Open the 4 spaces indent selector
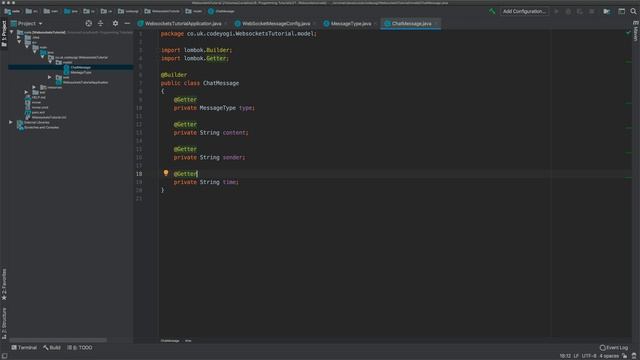The height and width of the screenshot is (360, 640). pyautogui.click(x=609, y=356)
